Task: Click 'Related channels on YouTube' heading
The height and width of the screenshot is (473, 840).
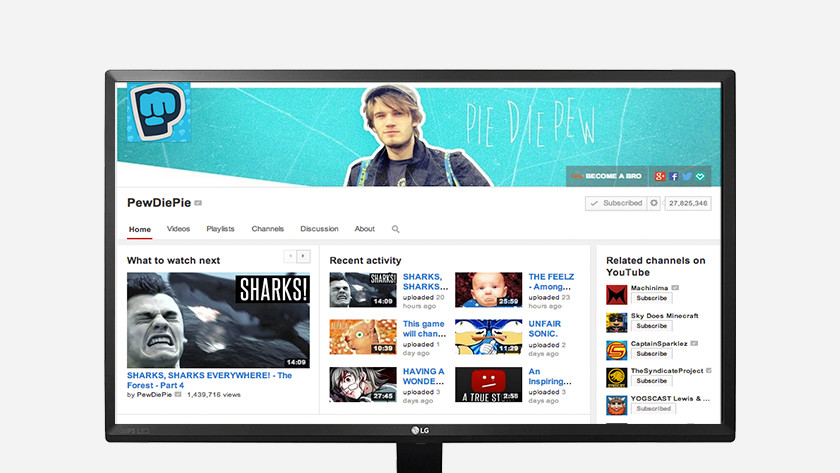Action: (x=656, y=266)
